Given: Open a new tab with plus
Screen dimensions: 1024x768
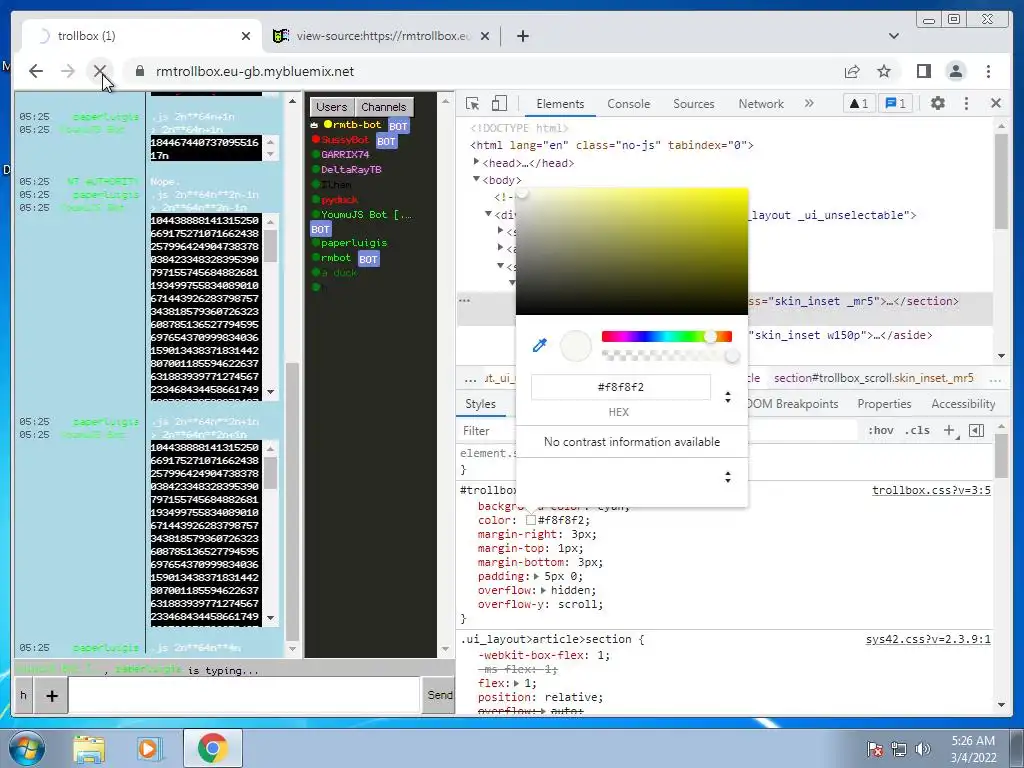Looking at the screenshot, I should [522, 36].
